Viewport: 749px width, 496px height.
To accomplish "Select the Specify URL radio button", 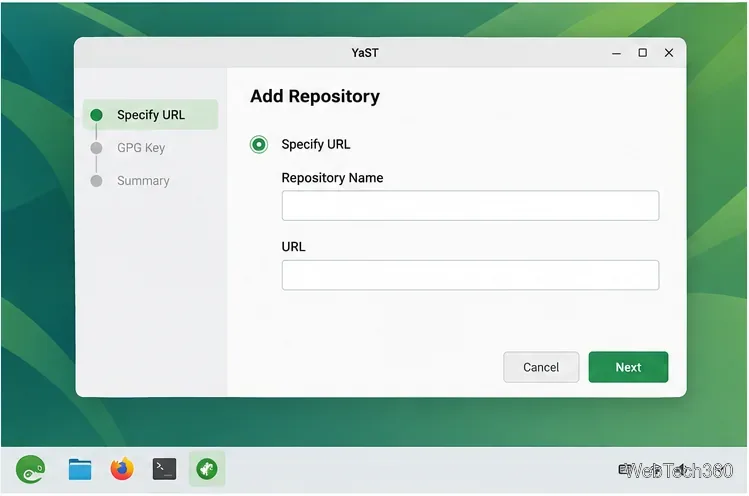I will 258,144.
